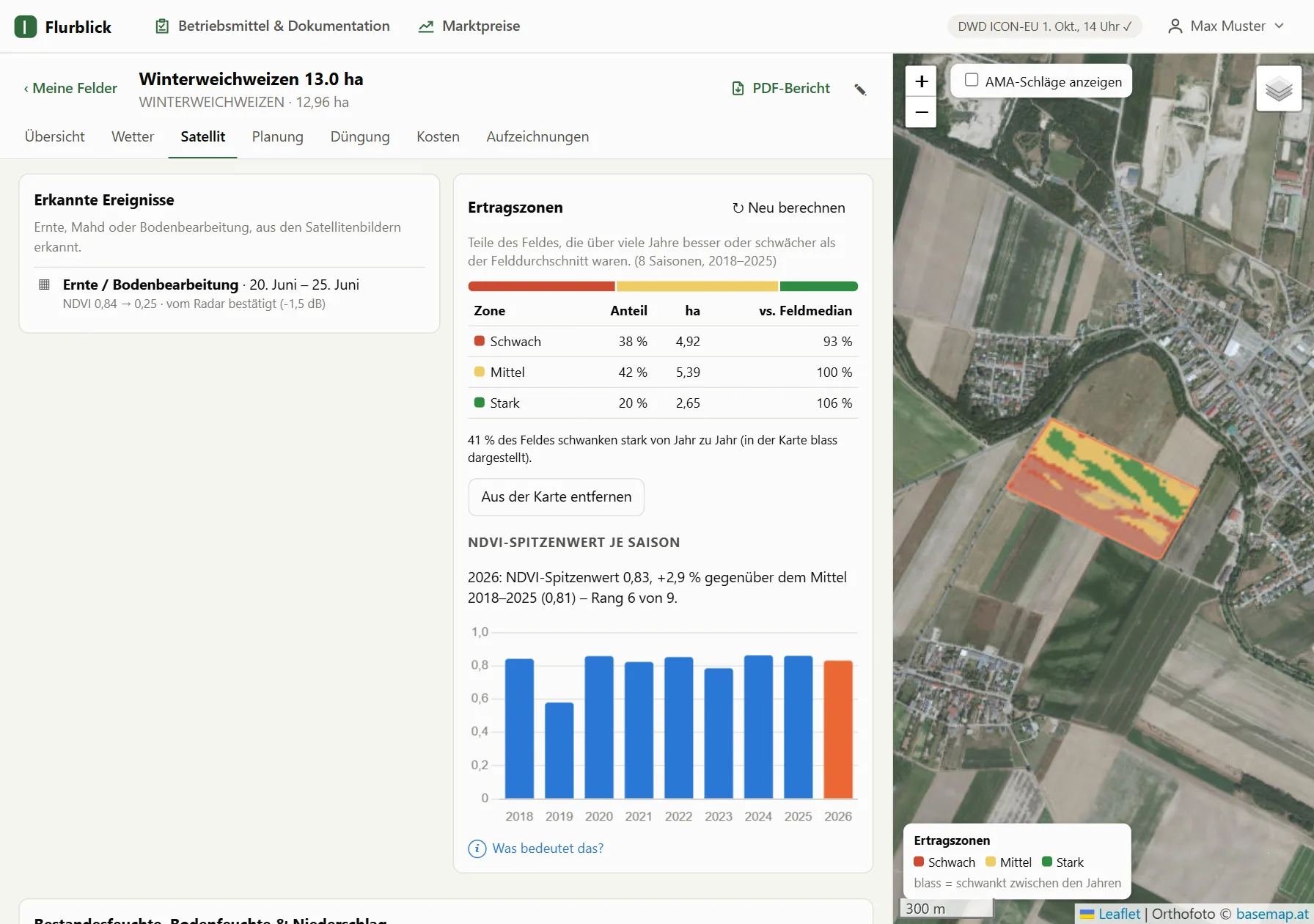1314x924 pixels.
Task: Zoom out the map with minus button
Action: 921,112
